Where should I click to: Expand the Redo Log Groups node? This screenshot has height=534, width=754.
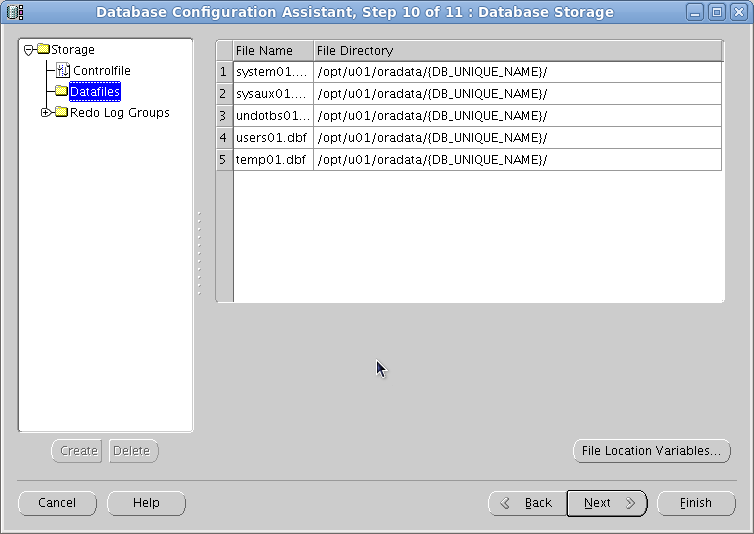point(46,113)
